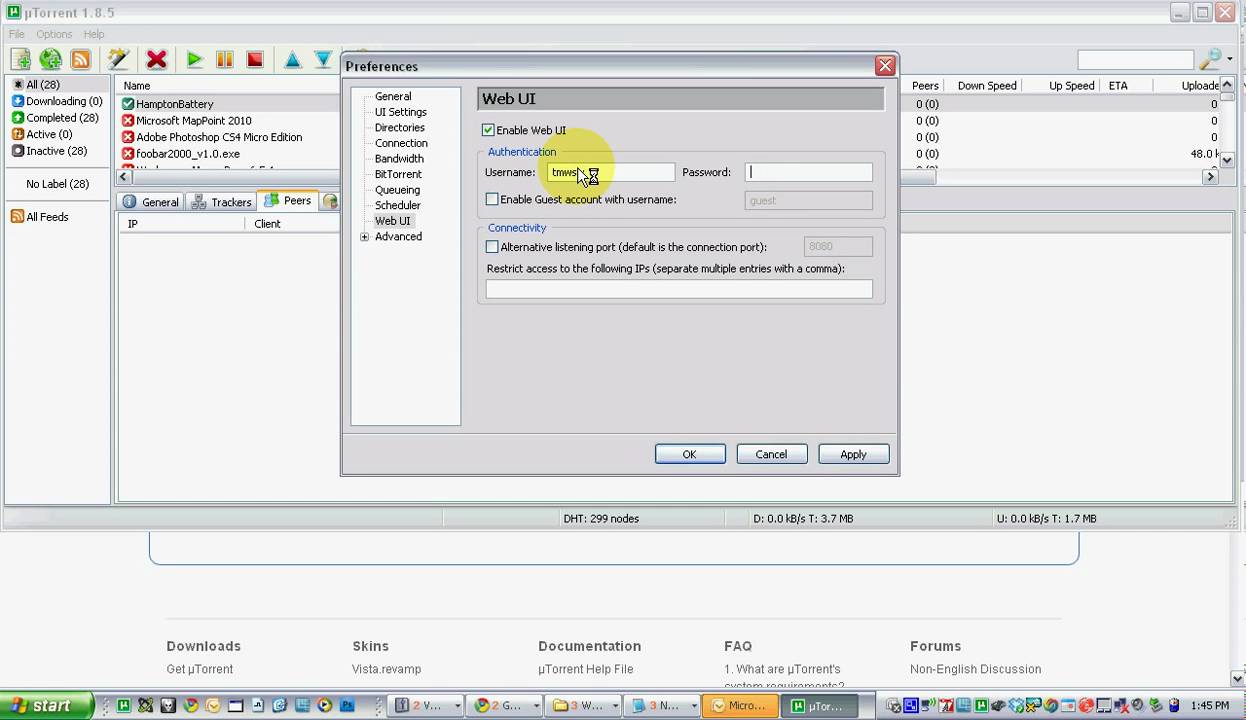Open the Chrome taskbar group dropdown
Screen dimensions: 1246x720
point(537,706)
